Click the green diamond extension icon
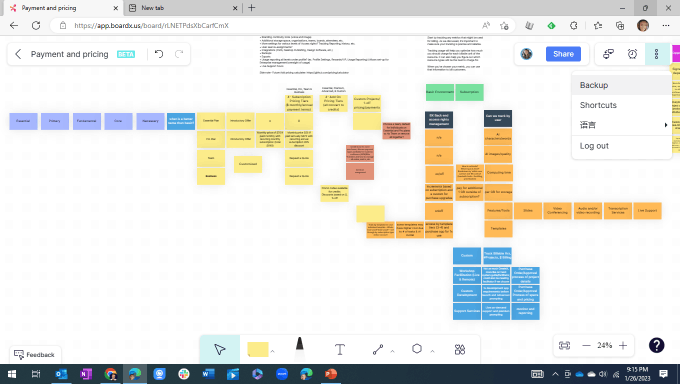This screenshot has height=384, width=680. (551, 26)
